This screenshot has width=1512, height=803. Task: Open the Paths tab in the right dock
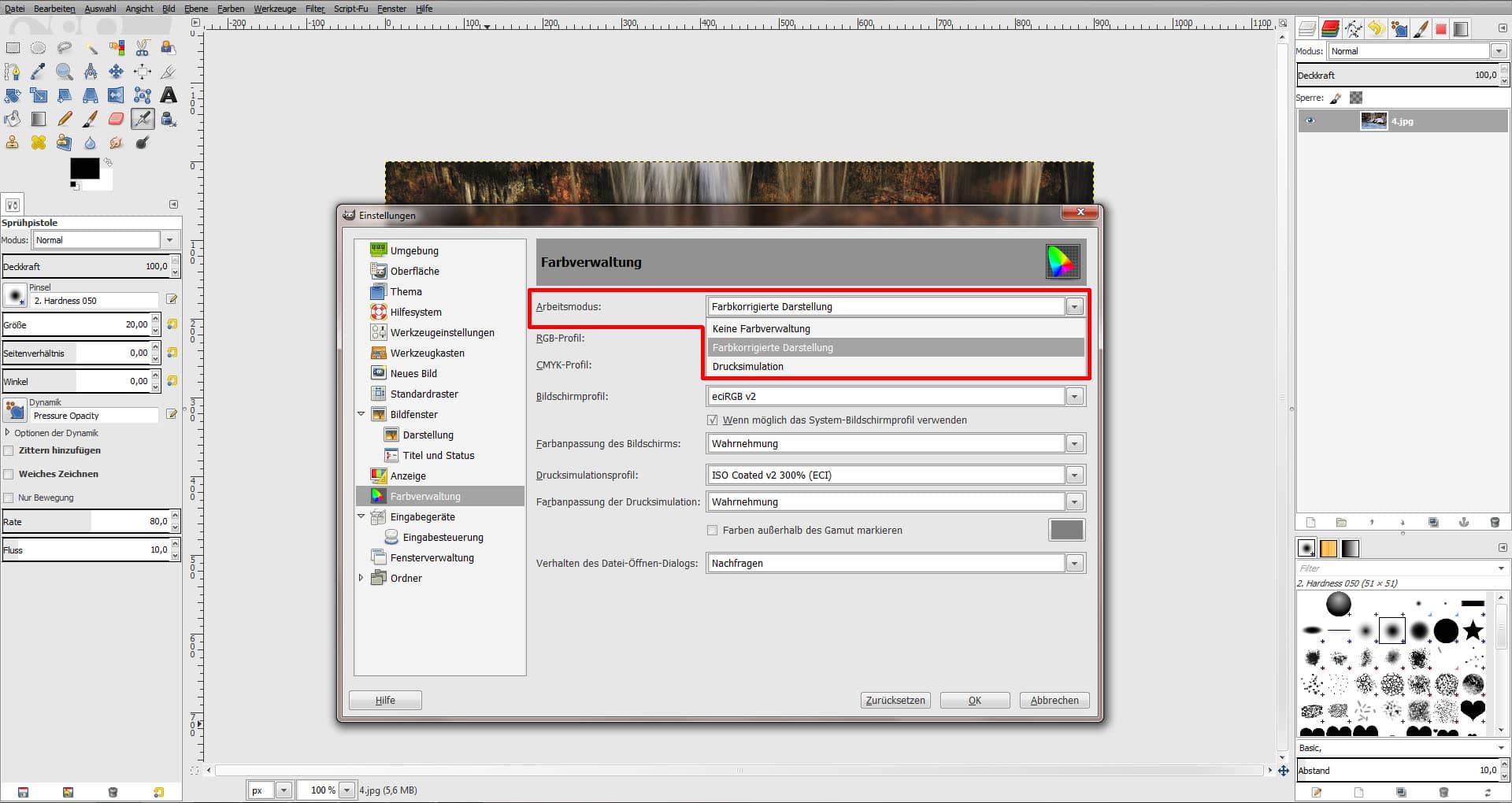pyautogui.click(x=1353, y=28)
